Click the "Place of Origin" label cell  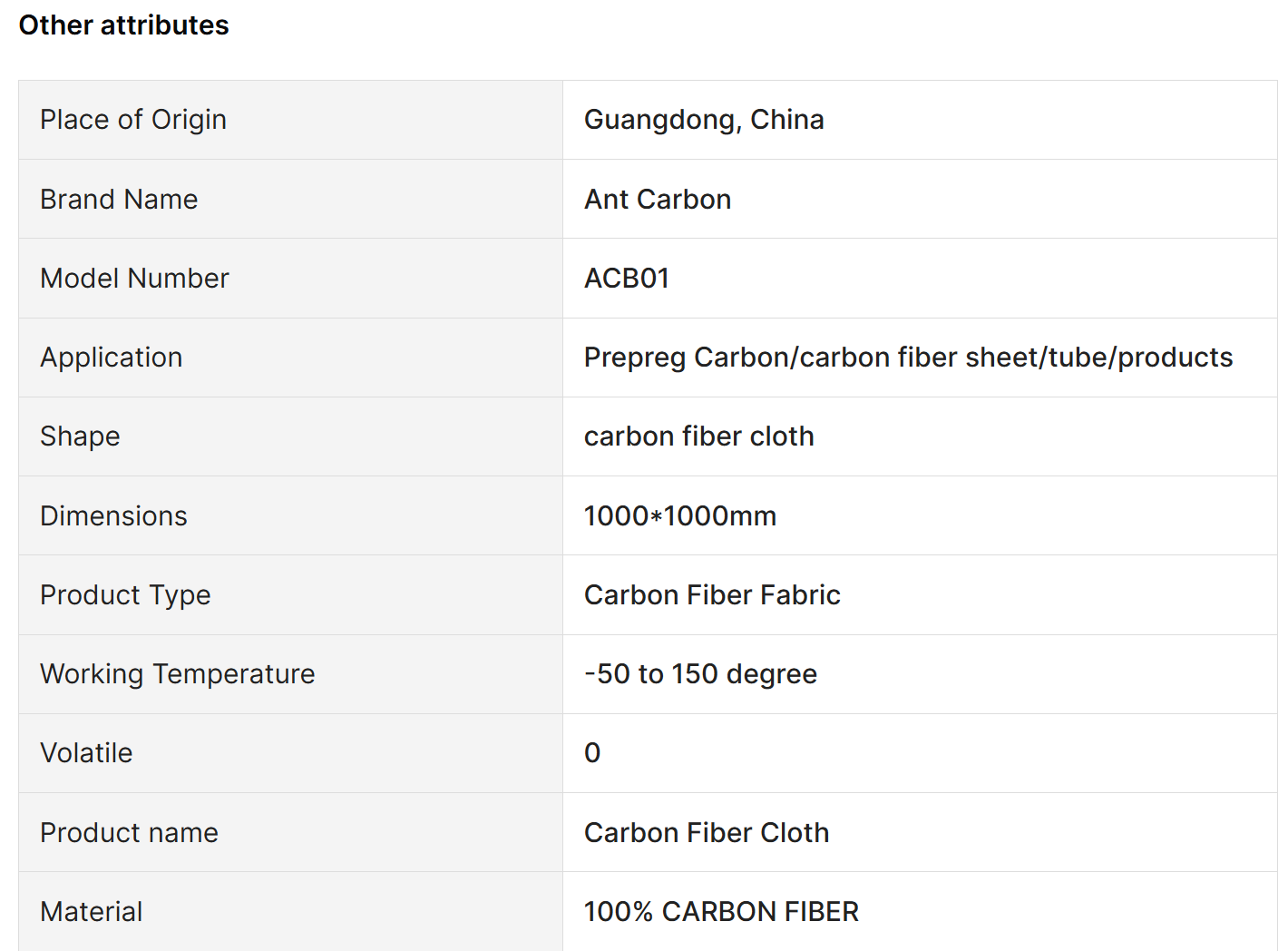133,120
